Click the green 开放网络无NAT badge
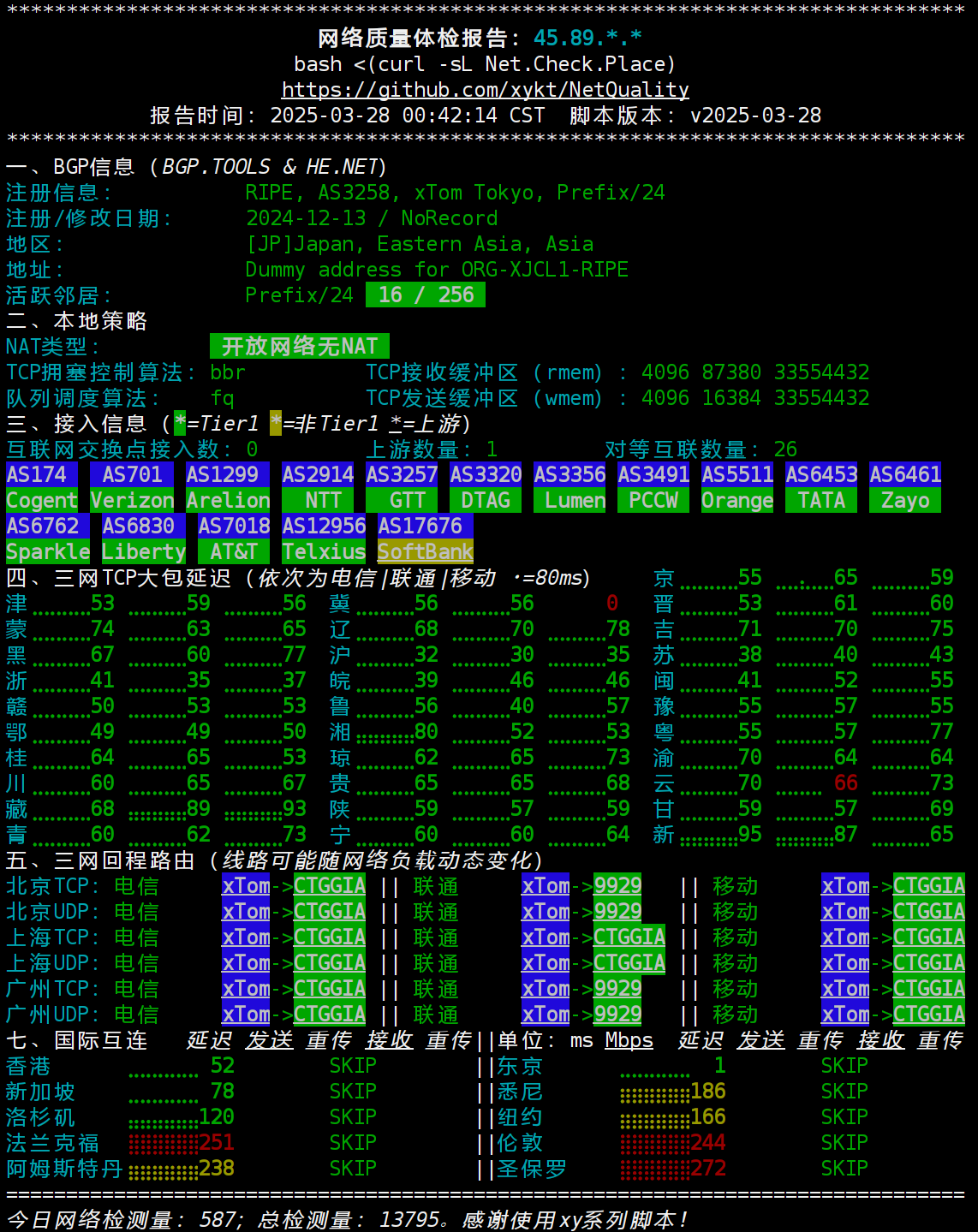 [x=300, y=347]
